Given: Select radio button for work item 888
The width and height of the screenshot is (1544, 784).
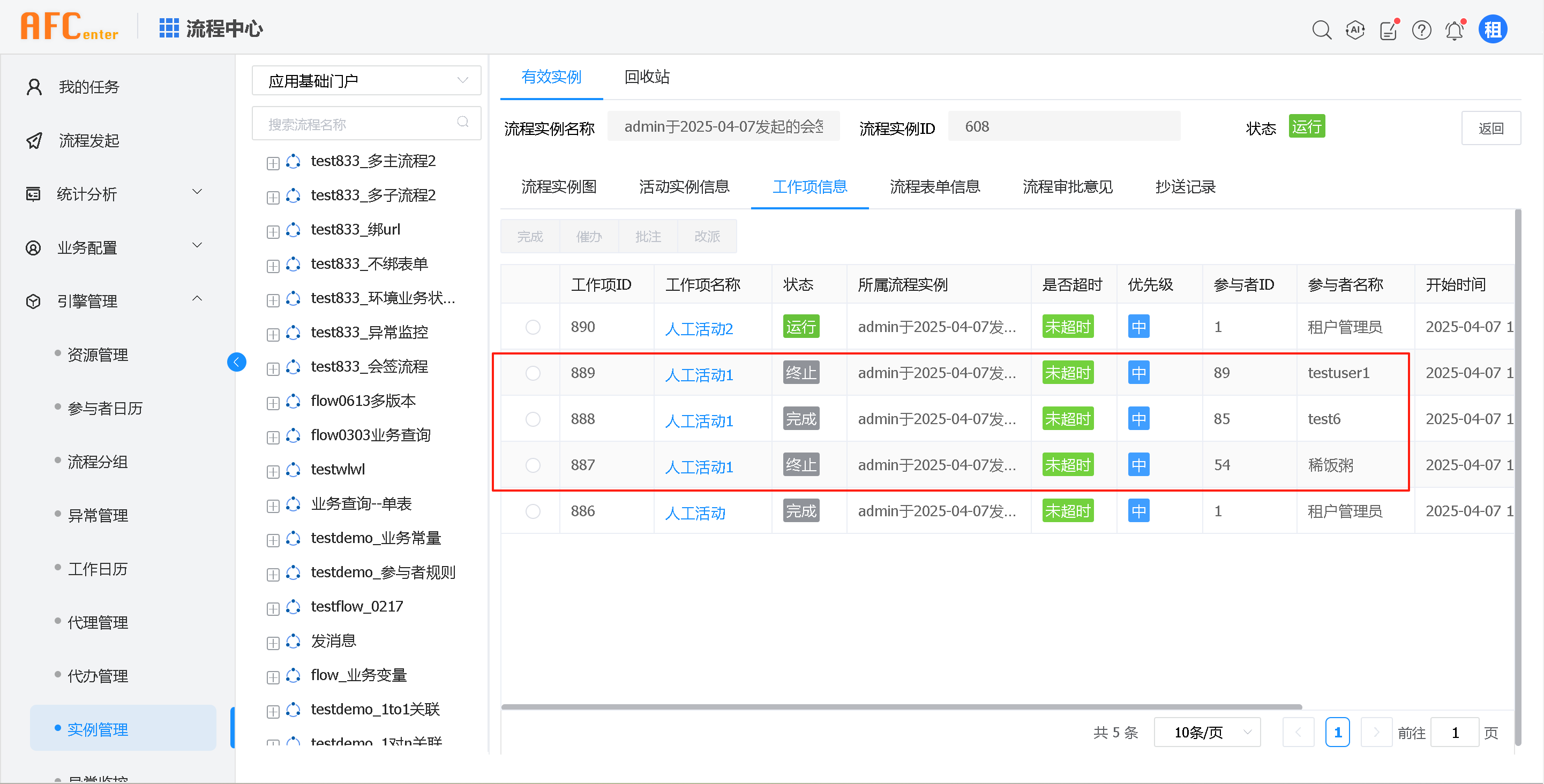Looking at the screenshot, I should click(533, 419).
